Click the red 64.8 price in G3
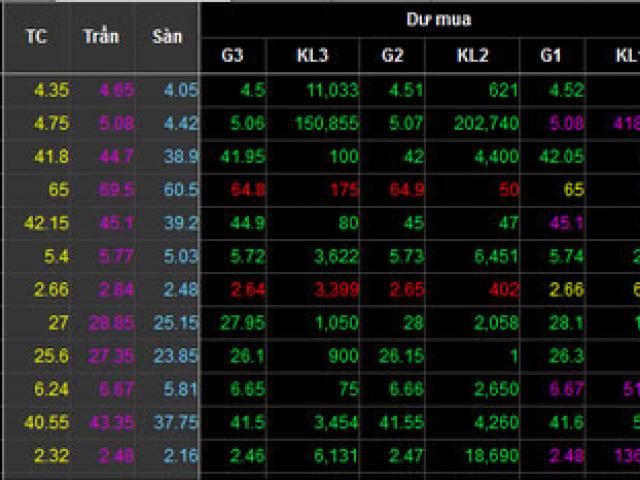Screen dimensions: 640x480 pyautogui.click(x=248, y=189)
